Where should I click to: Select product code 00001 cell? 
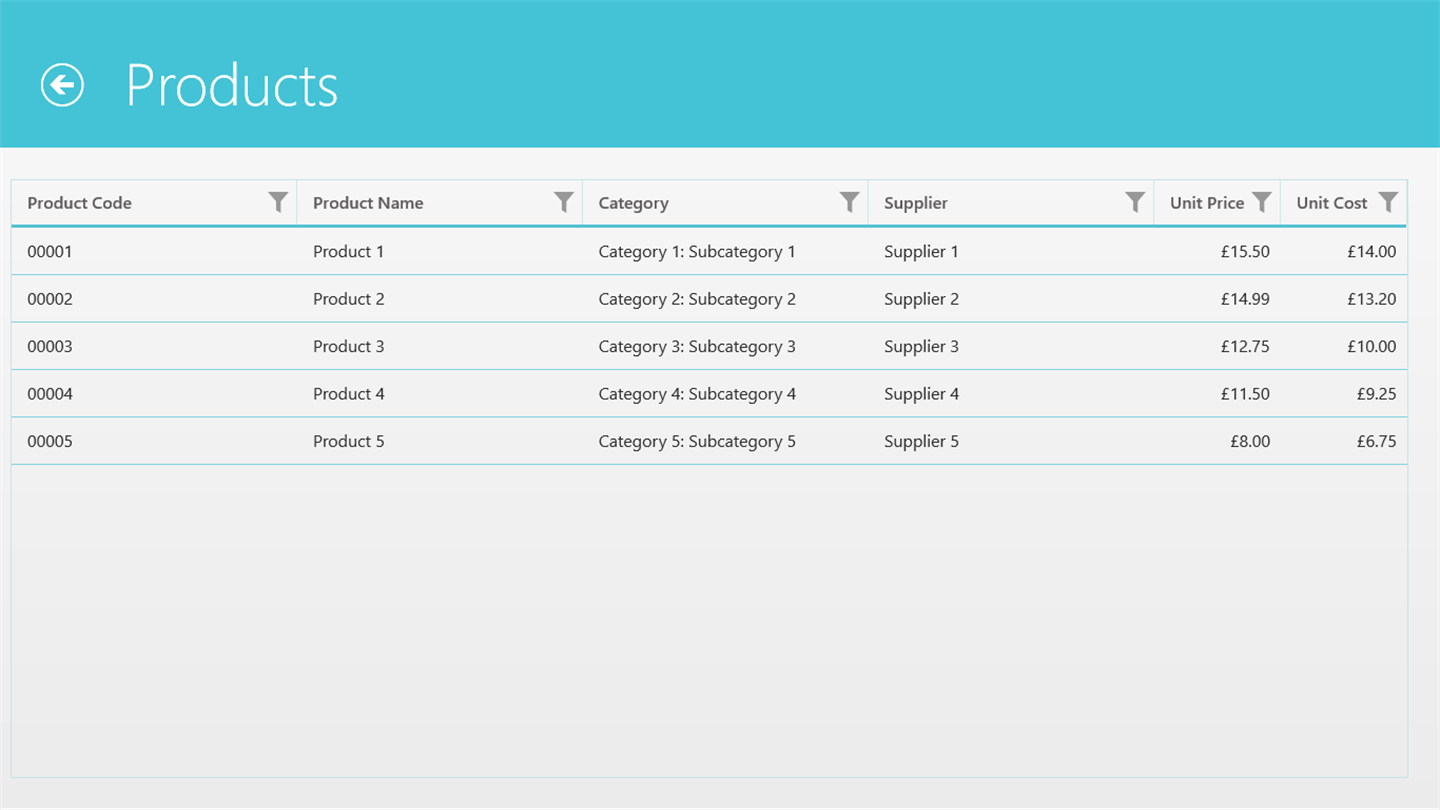[154, 251]
